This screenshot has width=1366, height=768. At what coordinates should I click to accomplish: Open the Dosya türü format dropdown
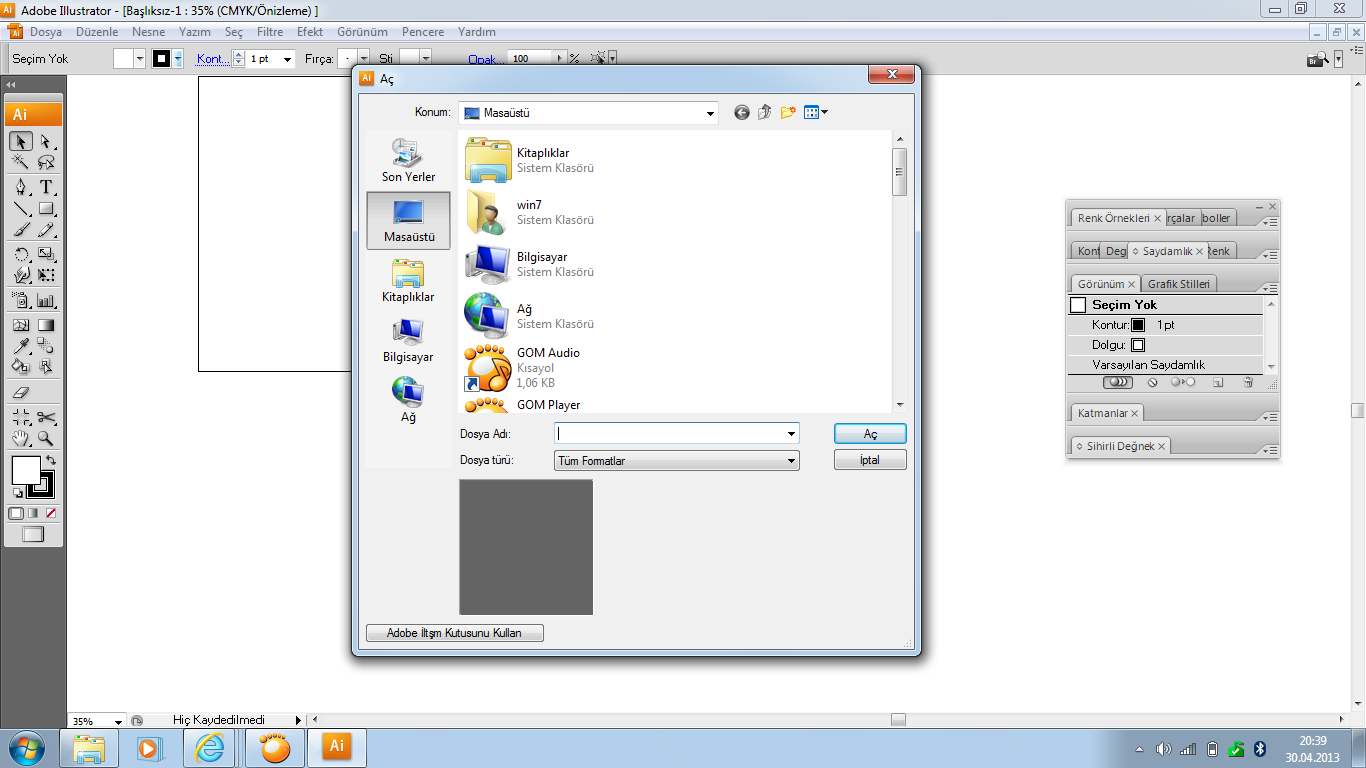pyautogui.click(x=791, y=461)
